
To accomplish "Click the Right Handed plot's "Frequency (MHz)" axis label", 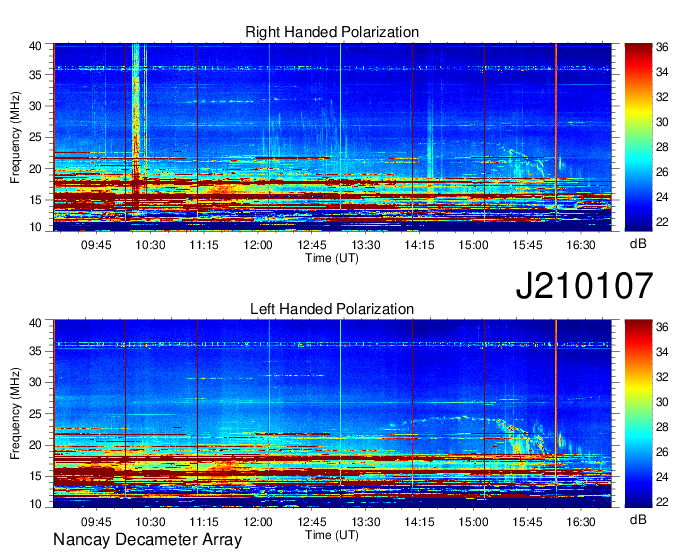I will pyautogui.click(x=15, y=137).
